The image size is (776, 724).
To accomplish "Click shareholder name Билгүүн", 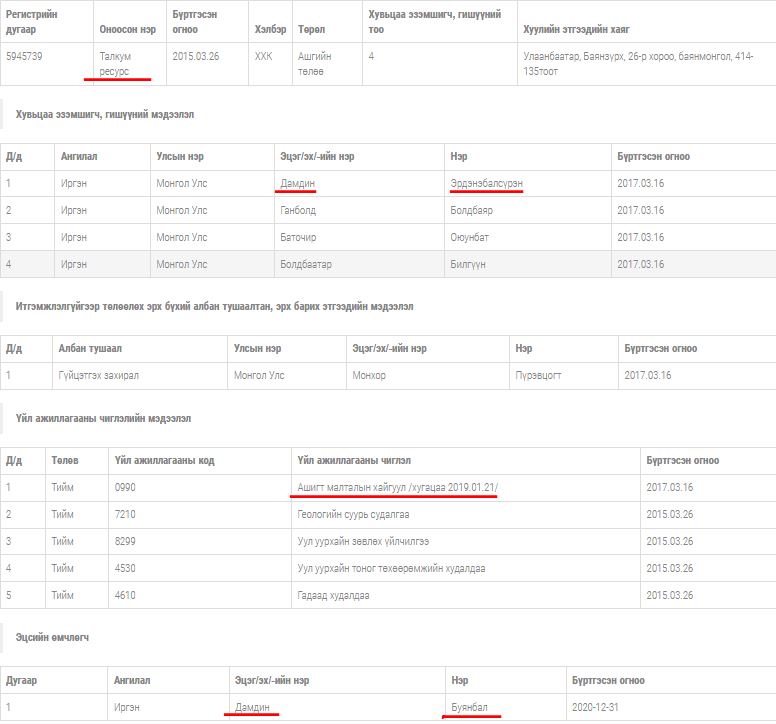I will pyautogui.click(x=468, y=264).
